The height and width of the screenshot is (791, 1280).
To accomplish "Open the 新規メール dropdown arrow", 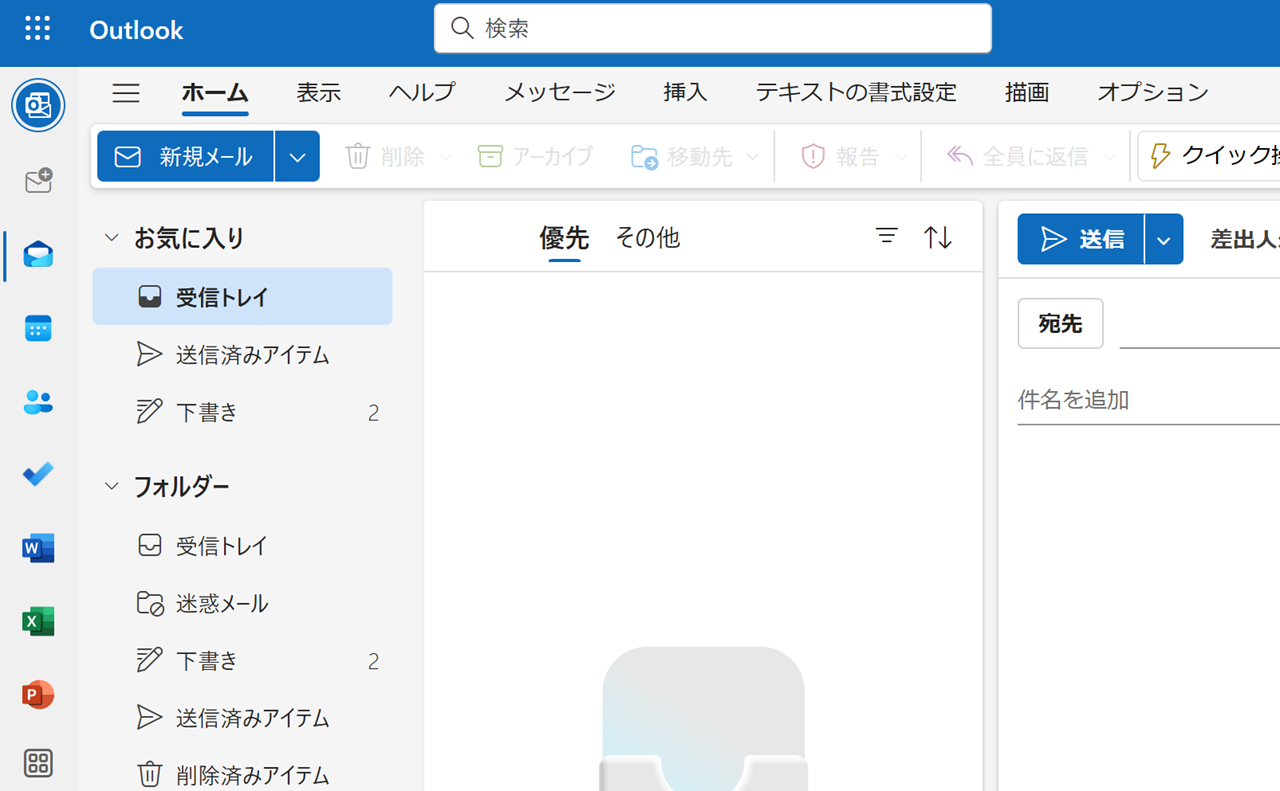I will [297, 156].
